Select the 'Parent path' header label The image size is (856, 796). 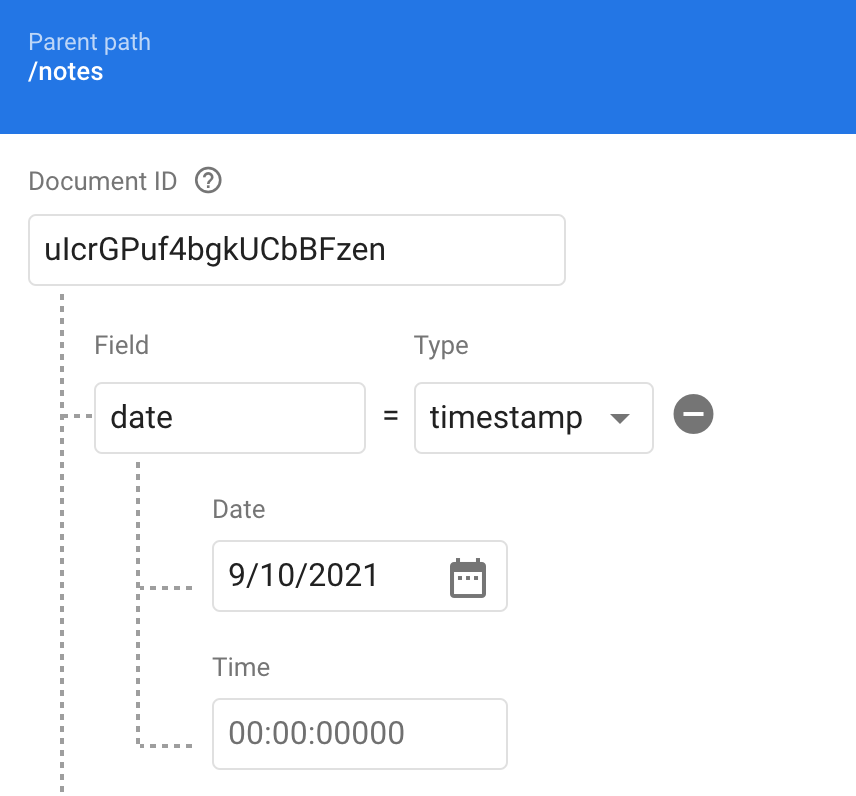[90, 42]
